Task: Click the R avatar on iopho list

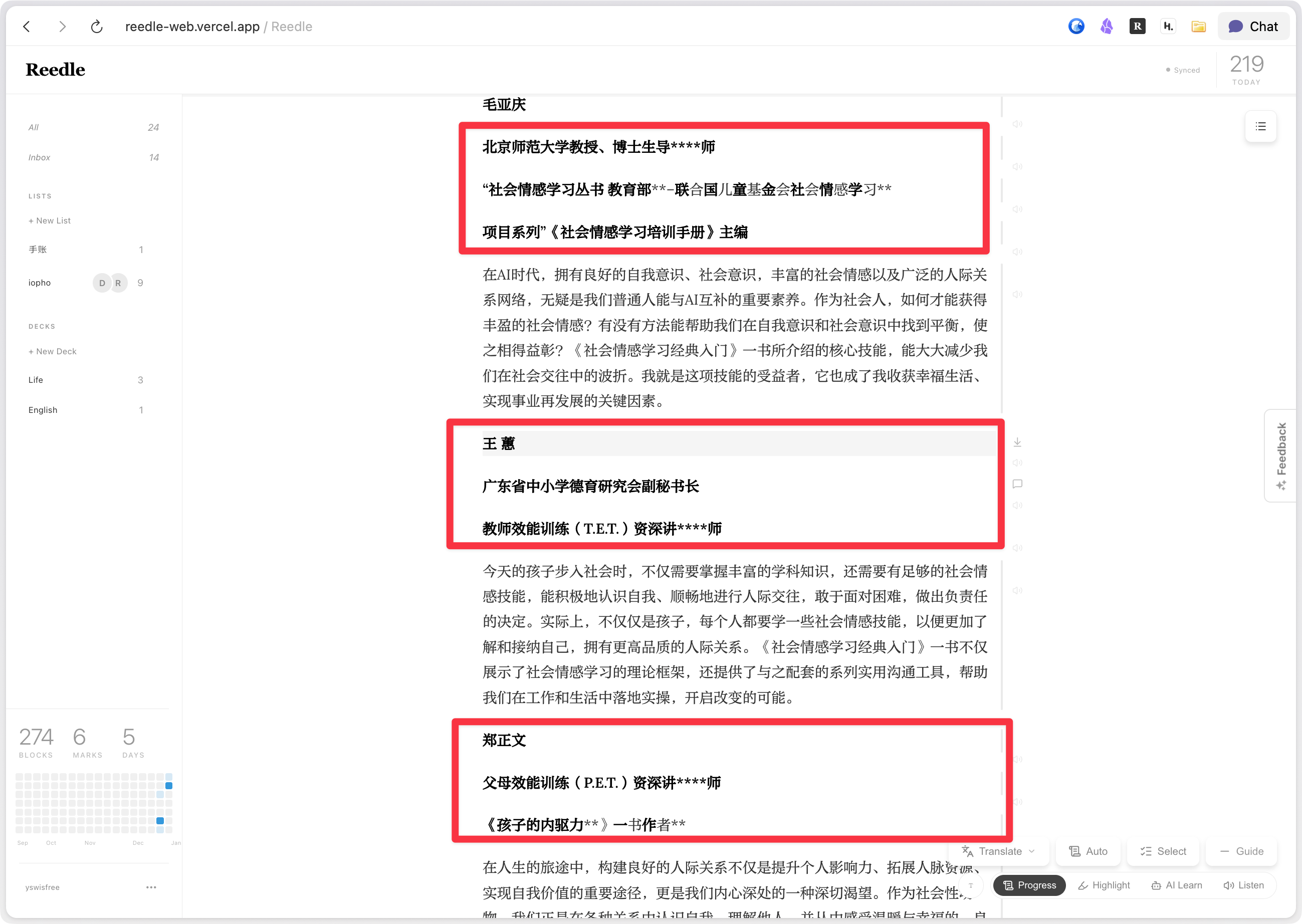Action: pos(118,283)
